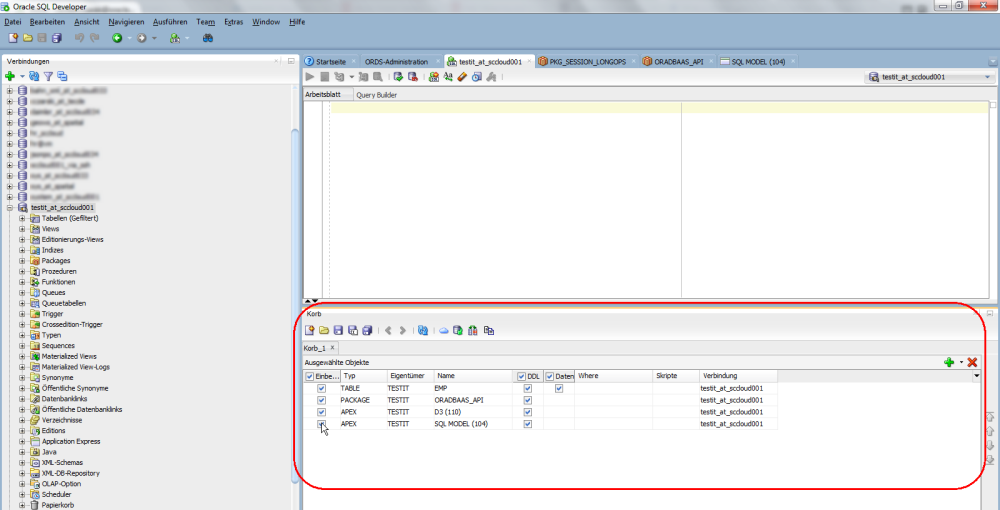Create a new cart in Korb toolbar
Screen dimensions: 1000x510
(310, 330)
